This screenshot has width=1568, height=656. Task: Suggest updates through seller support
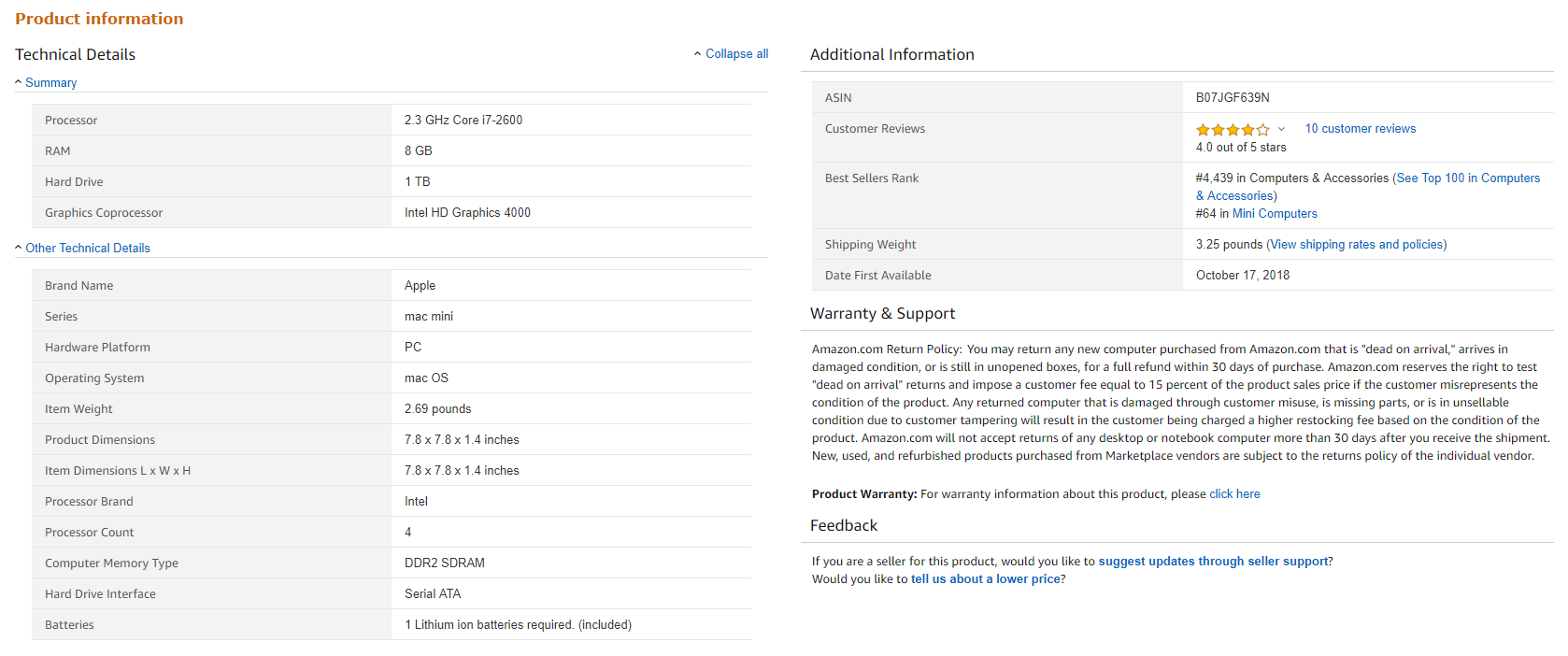(1213, 562)
